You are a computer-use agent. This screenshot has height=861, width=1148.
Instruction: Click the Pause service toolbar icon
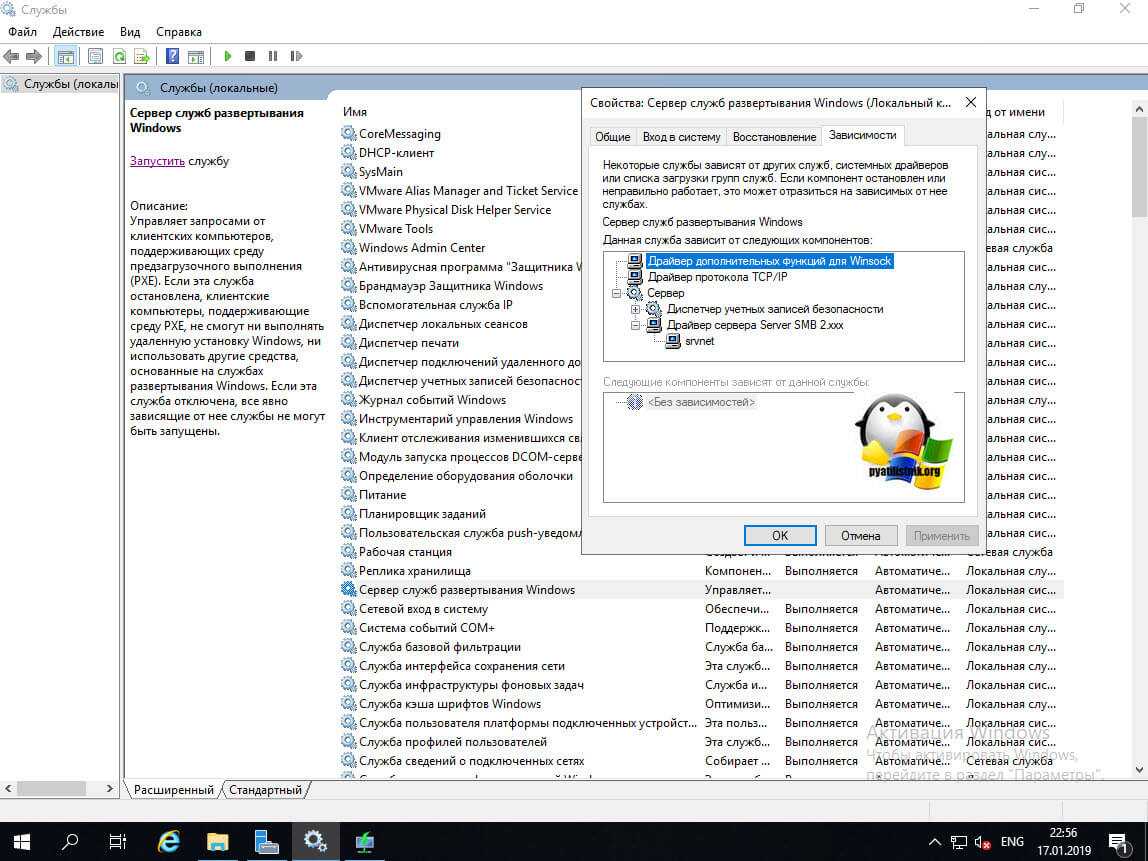(272, 57)
